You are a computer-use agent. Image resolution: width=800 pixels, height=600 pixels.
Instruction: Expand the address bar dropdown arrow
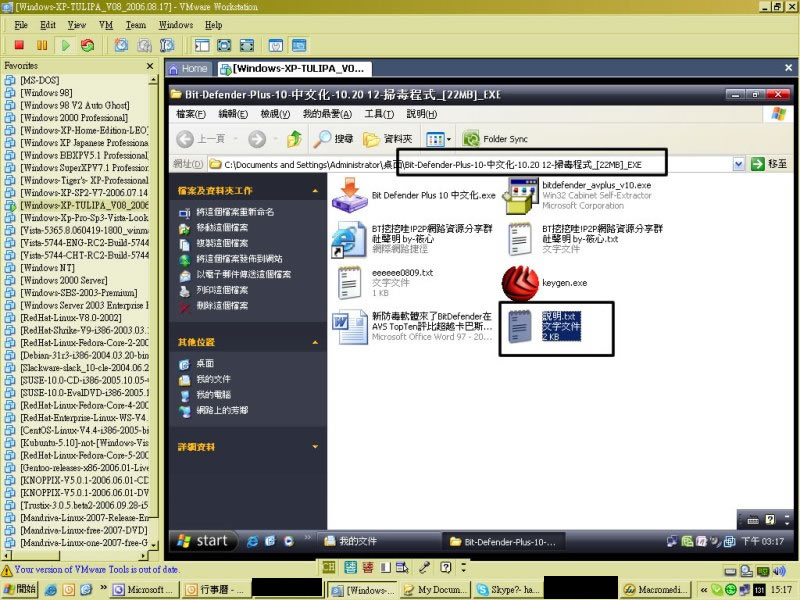738,164
